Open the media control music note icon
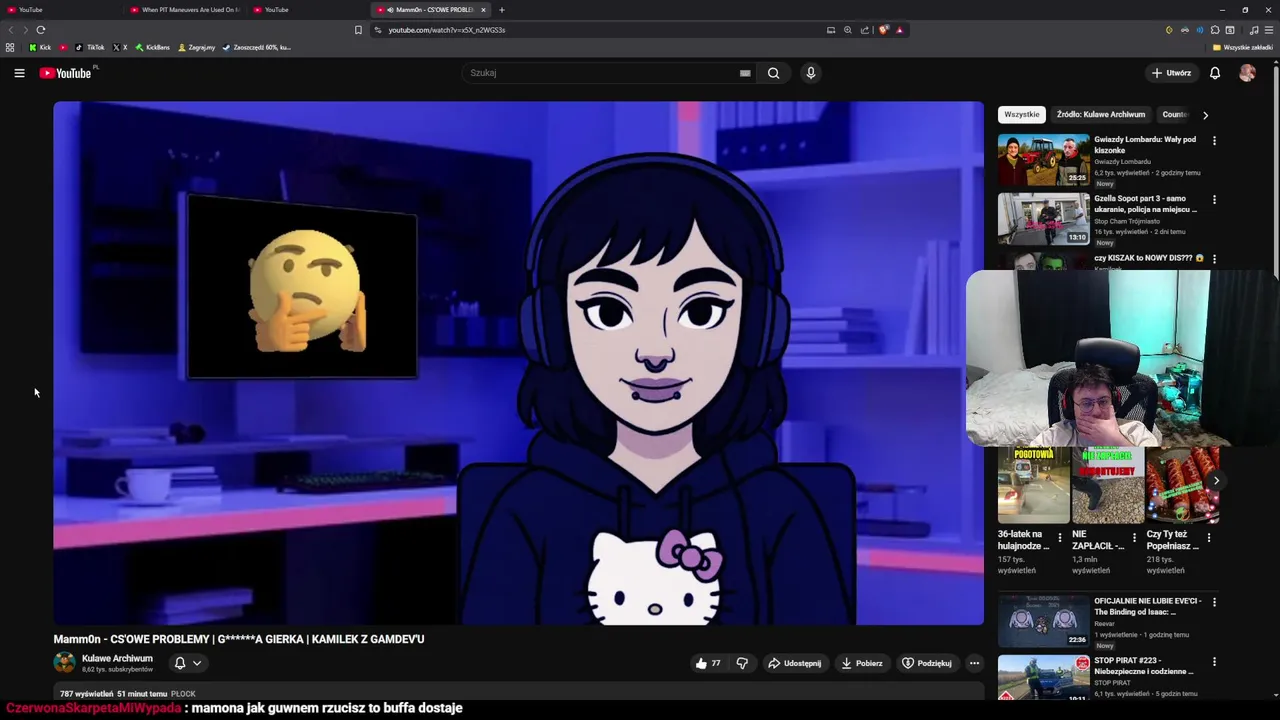 [1254, 30]
